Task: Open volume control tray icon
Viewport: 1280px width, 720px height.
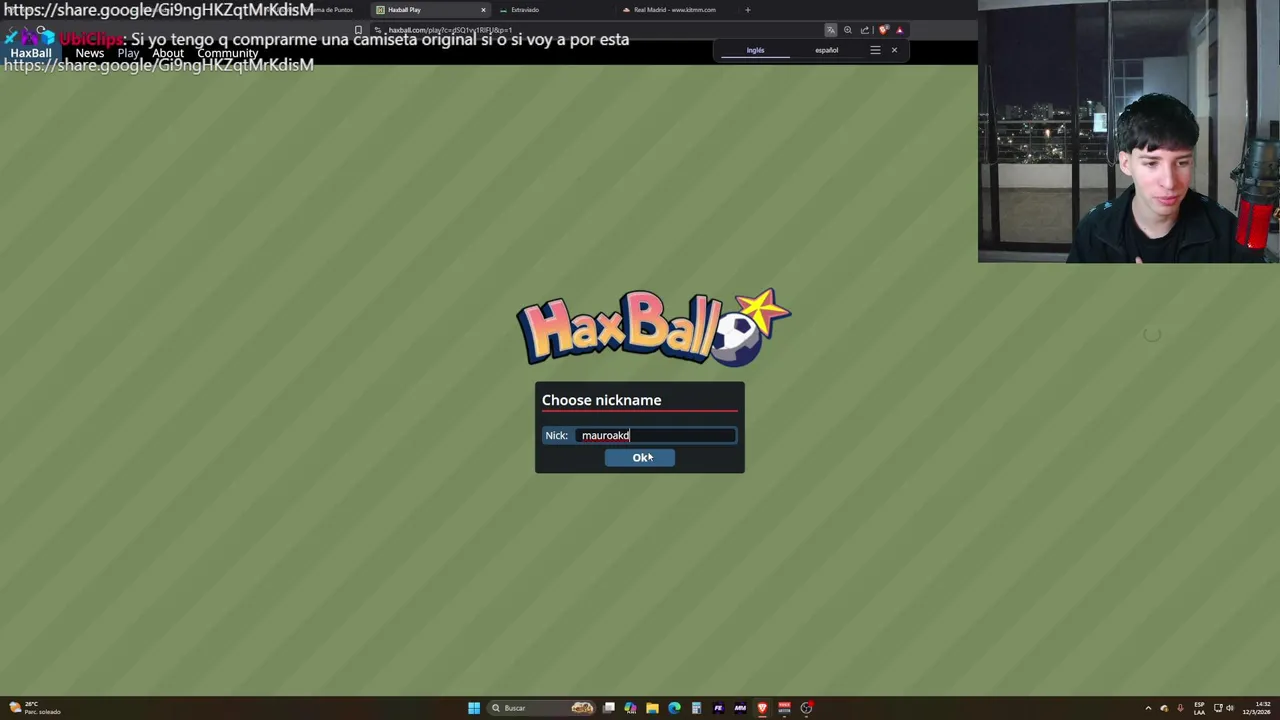Action: pos(1230,708)
